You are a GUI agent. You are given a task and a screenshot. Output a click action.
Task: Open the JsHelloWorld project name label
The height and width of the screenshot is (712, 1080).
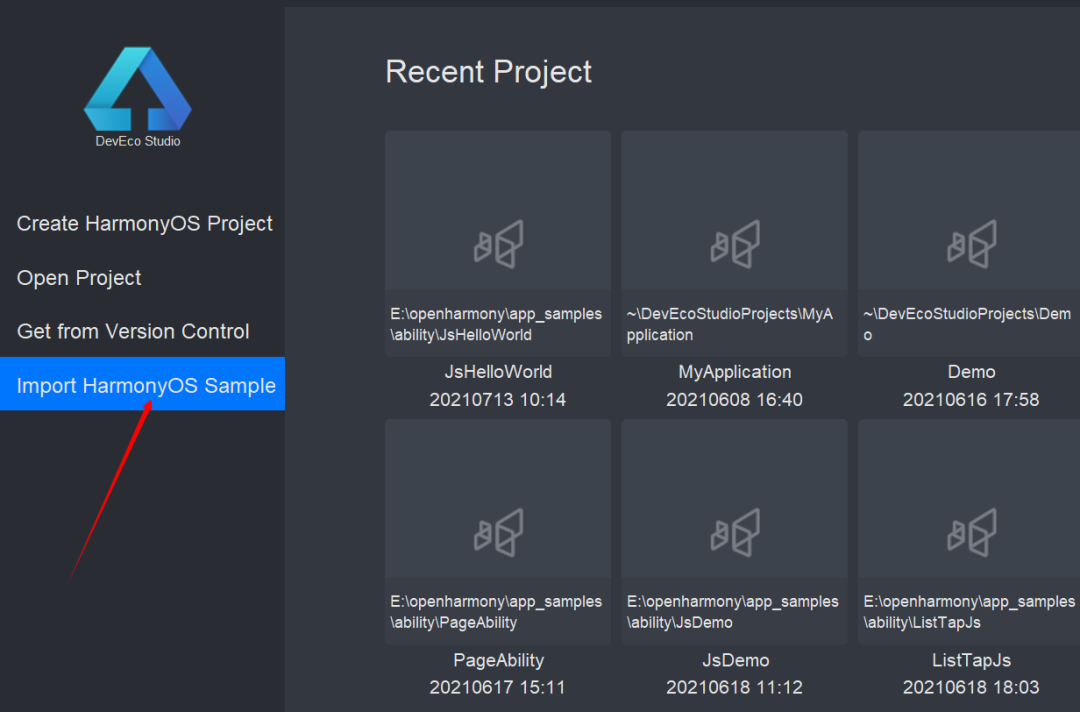click(498, 372)
